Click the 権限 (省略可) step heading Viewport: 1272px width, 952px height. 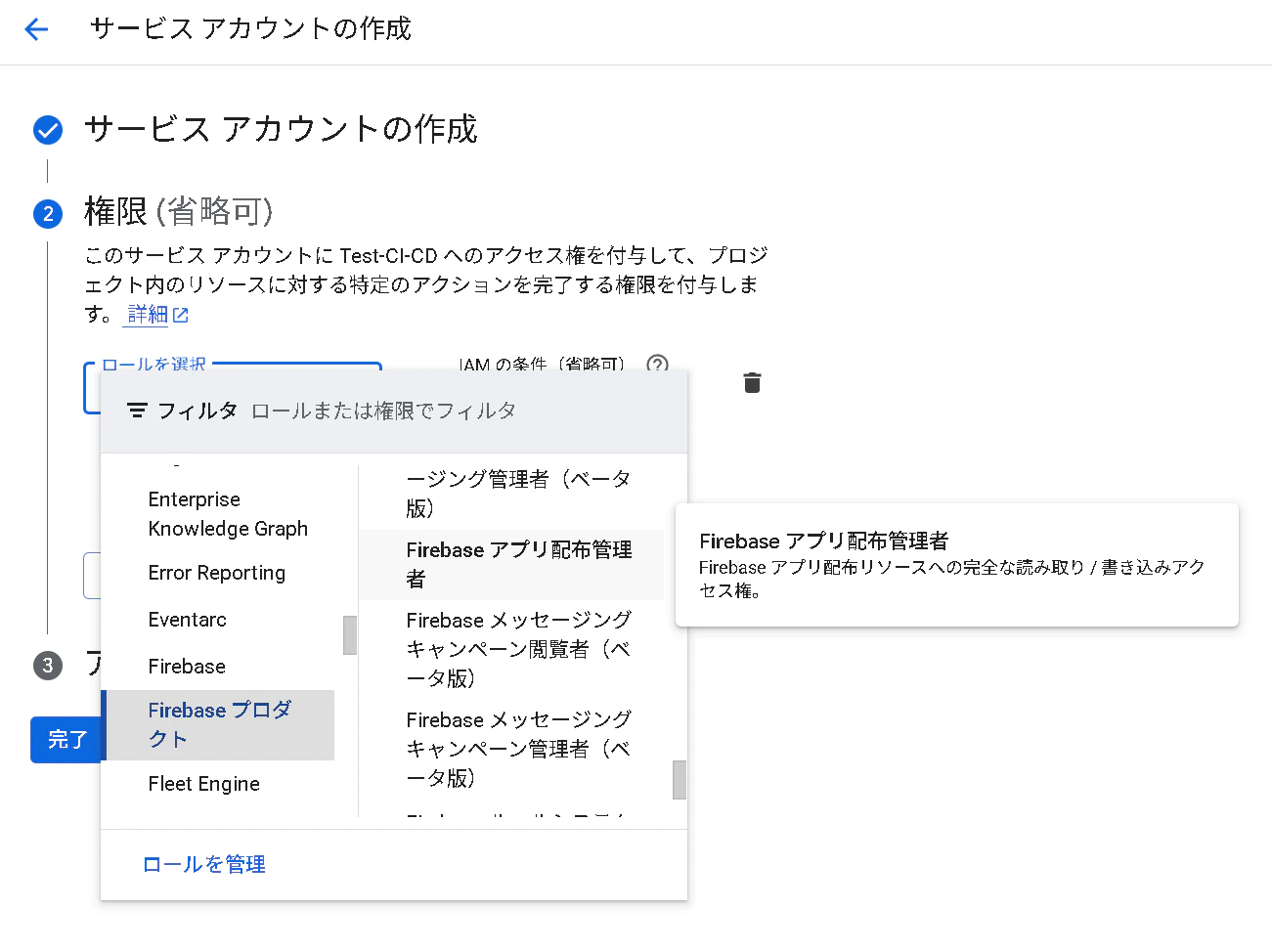coord(179,211)
